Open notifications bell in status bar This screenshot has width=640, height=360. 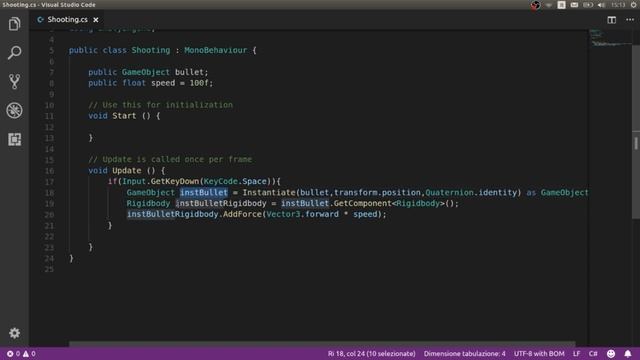coord(628,353)
